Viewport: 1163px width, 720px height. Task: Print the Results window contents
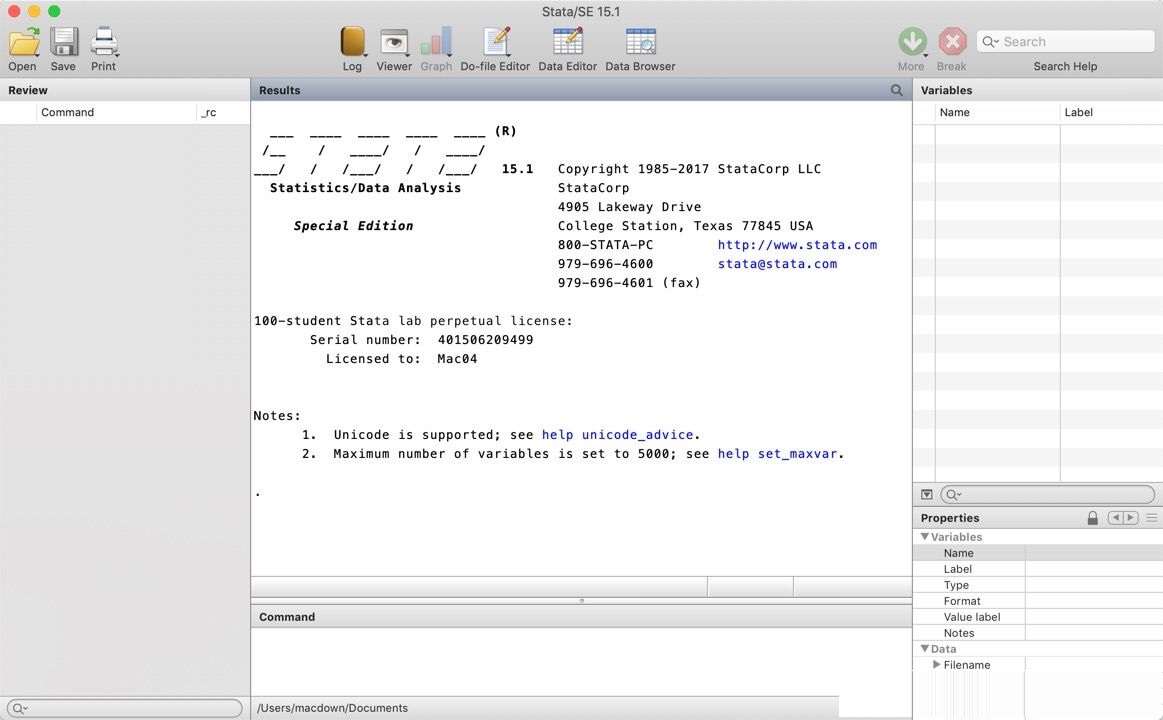tap(103, 40)
